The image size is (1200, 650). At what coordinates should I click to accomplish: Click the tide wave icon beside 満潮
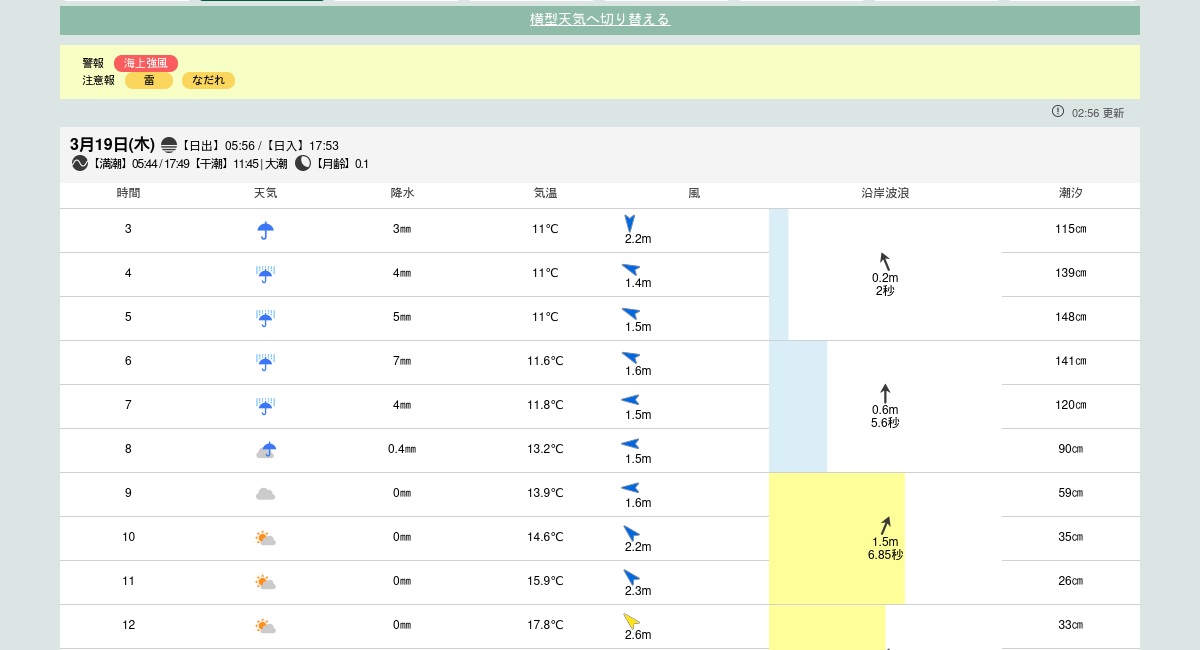point(80,163)
